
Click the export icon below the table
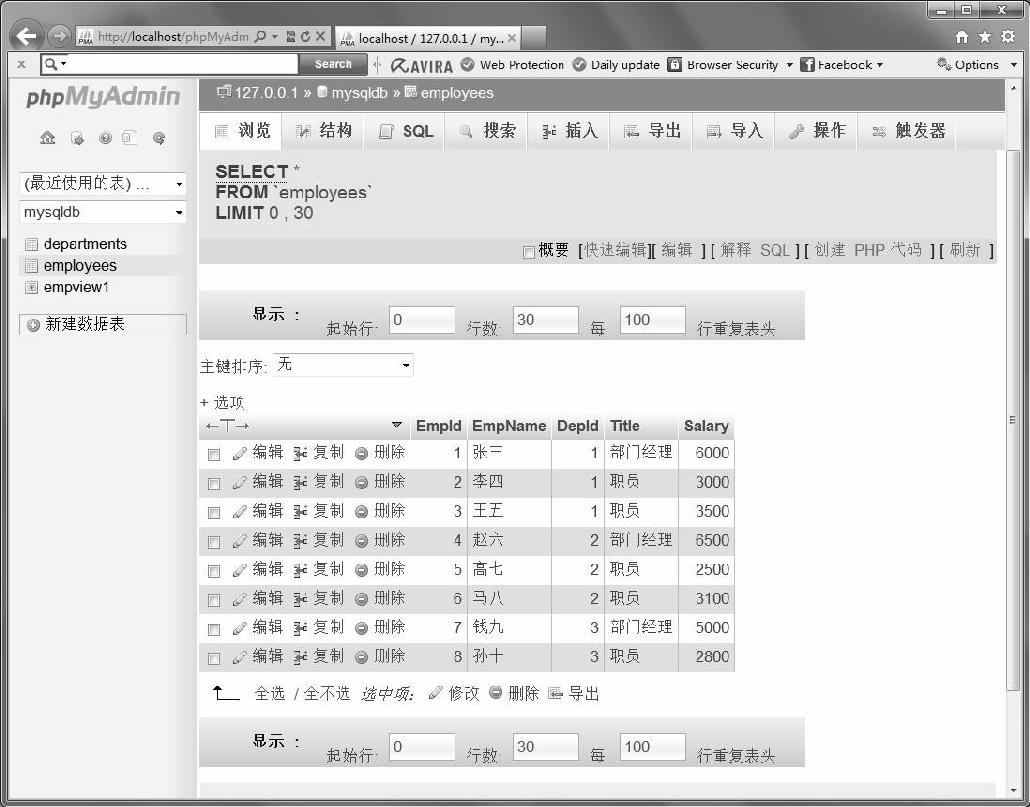click(x=556, y=694)
